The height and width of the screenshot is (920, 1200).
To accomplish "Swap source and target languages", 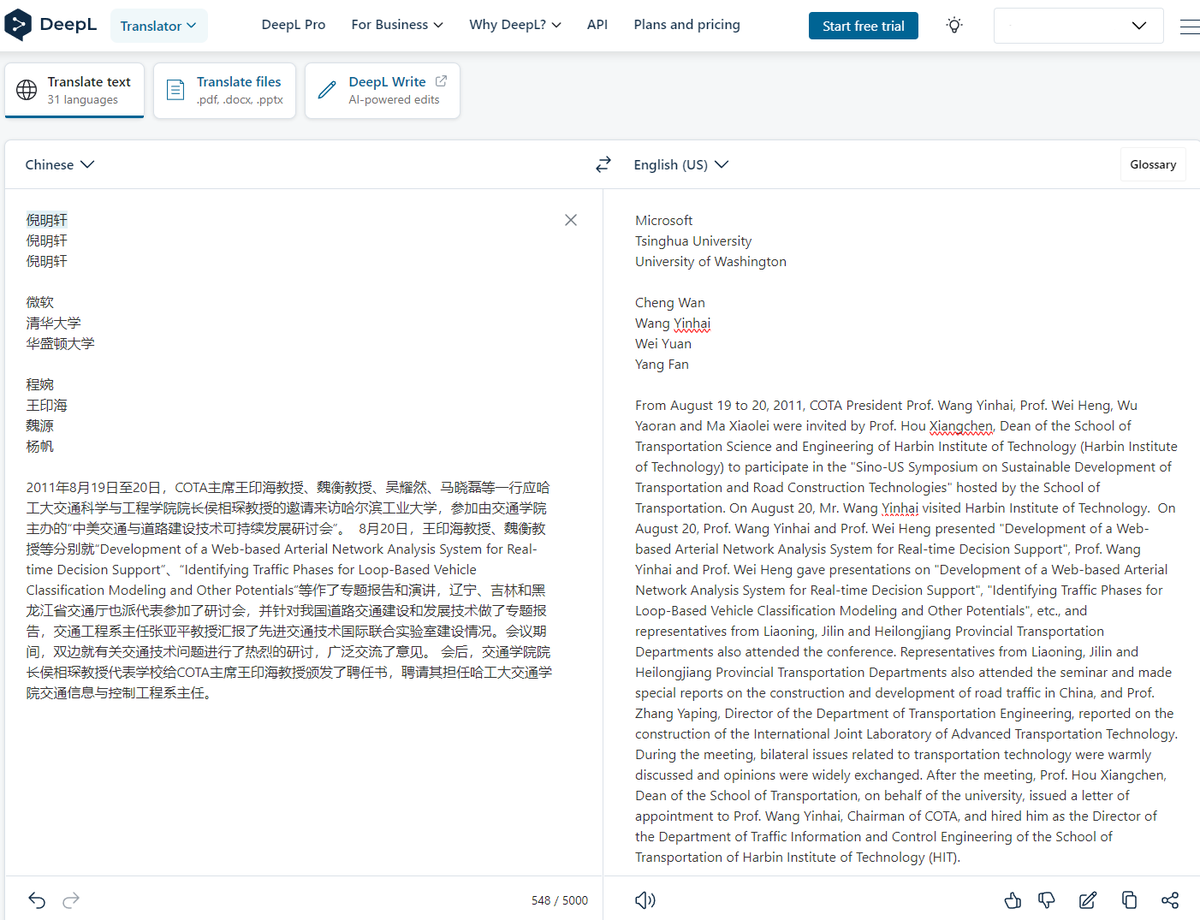I will [603, 164].
